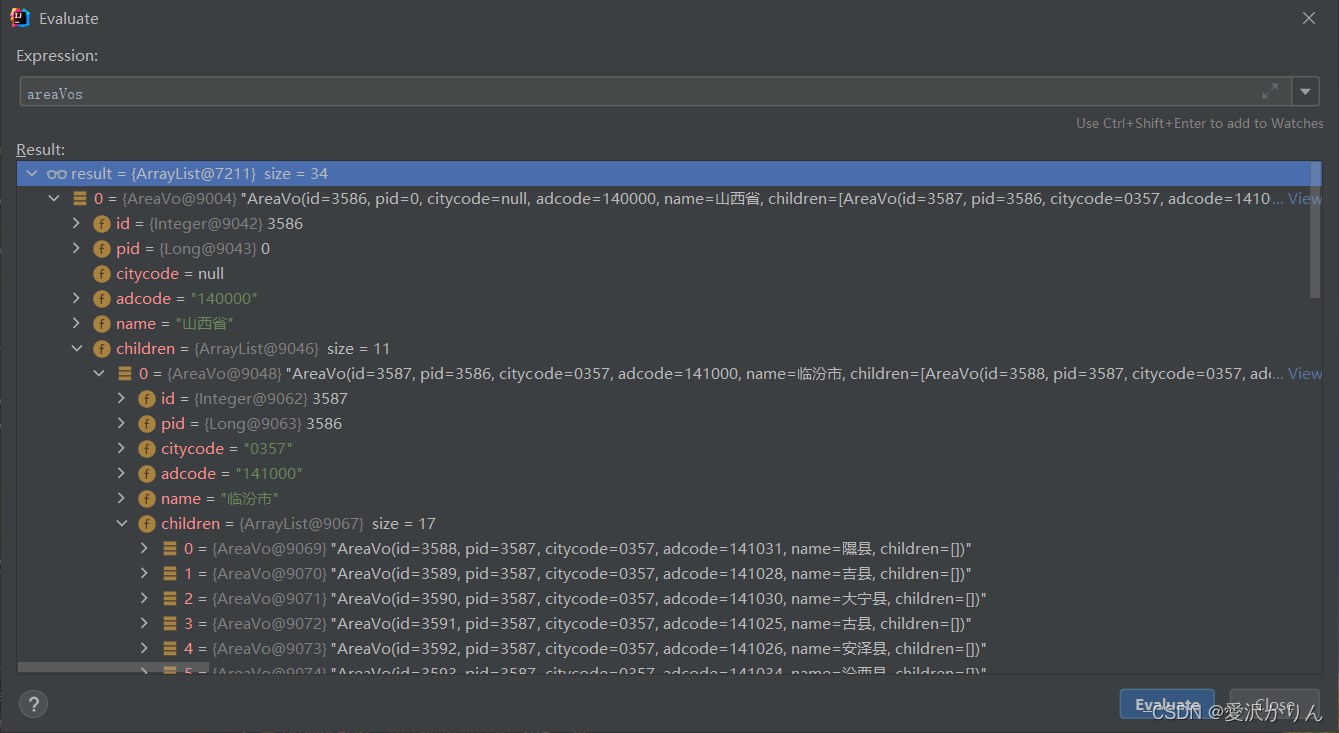The width and height of the screenshot is (1339, 733).
Task: Expand the pid Long@9063 field
Action: pos(122,424)
